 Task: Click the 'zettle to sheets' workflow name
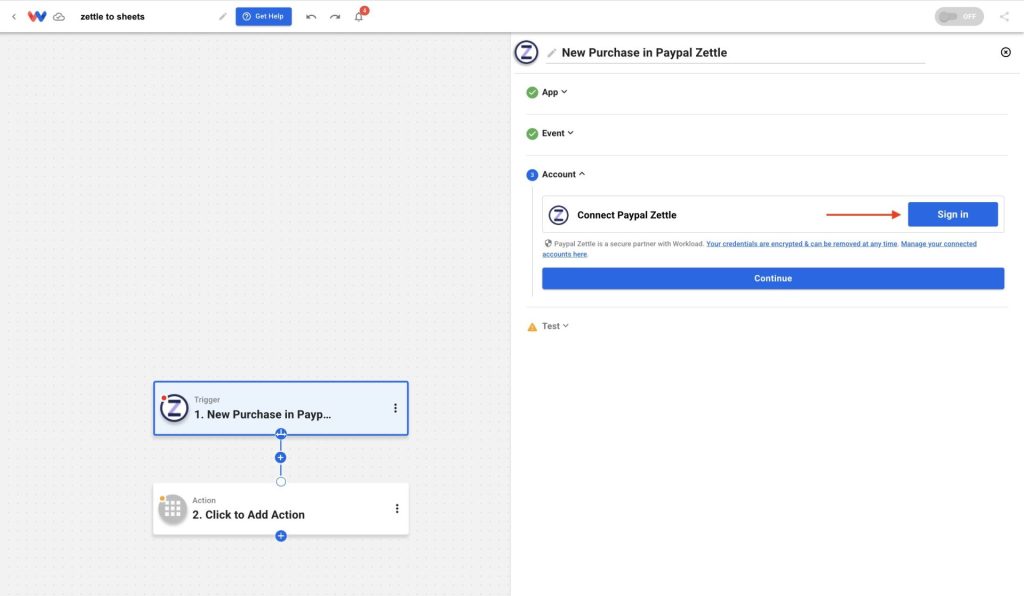click(112, 16)
